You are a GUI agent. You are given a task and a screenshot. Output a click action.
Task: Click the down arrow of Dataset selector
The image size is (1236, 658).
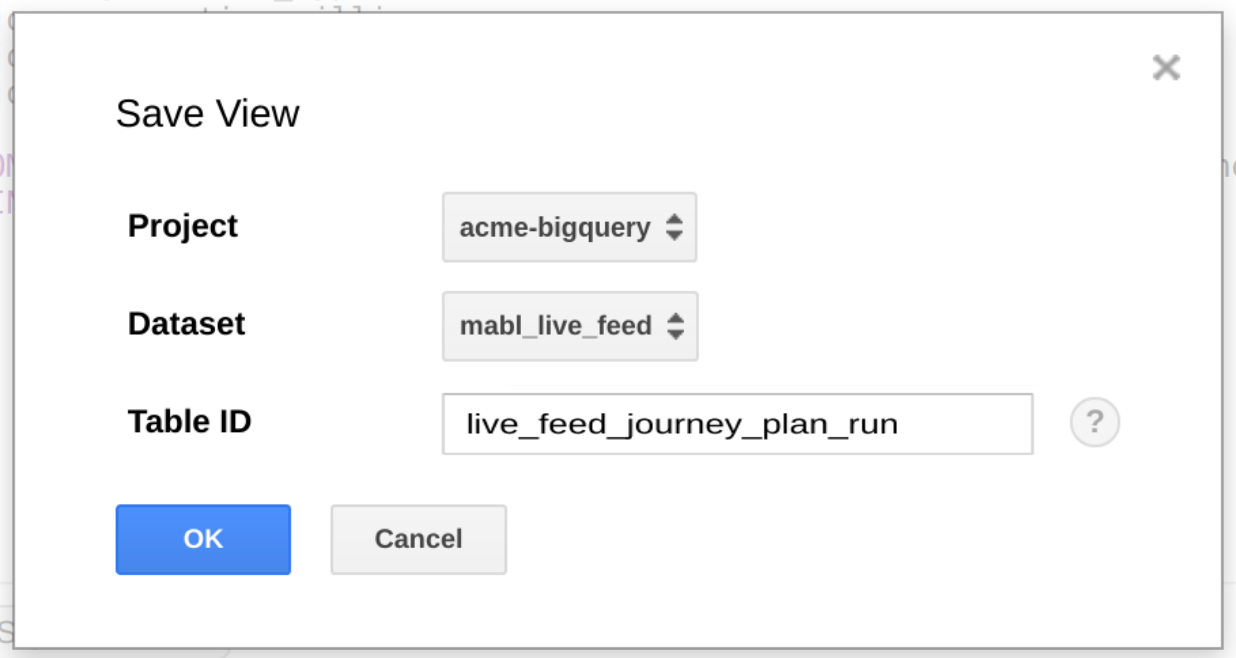pyautogui.click(x=676, y=334)
